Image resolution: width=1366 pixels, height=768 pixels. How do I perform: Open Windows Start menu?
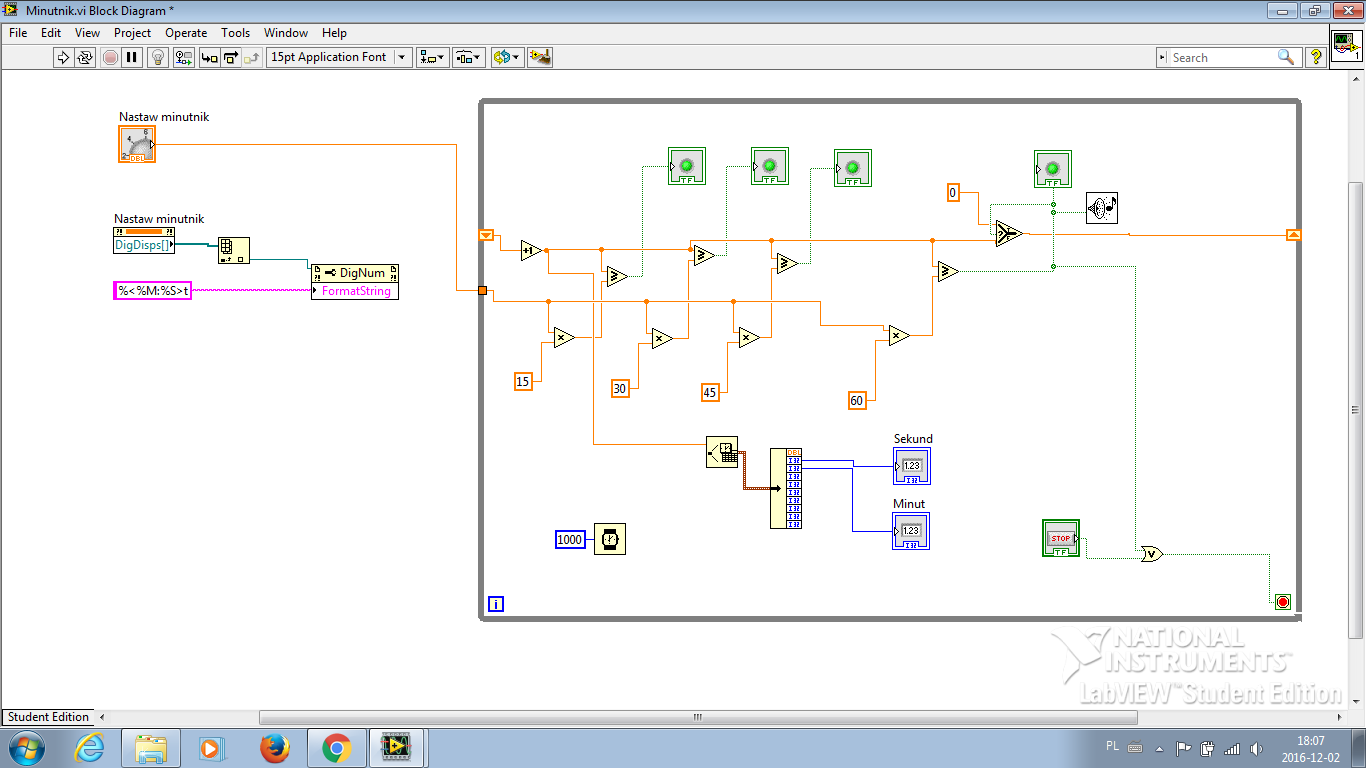point(26,747)
